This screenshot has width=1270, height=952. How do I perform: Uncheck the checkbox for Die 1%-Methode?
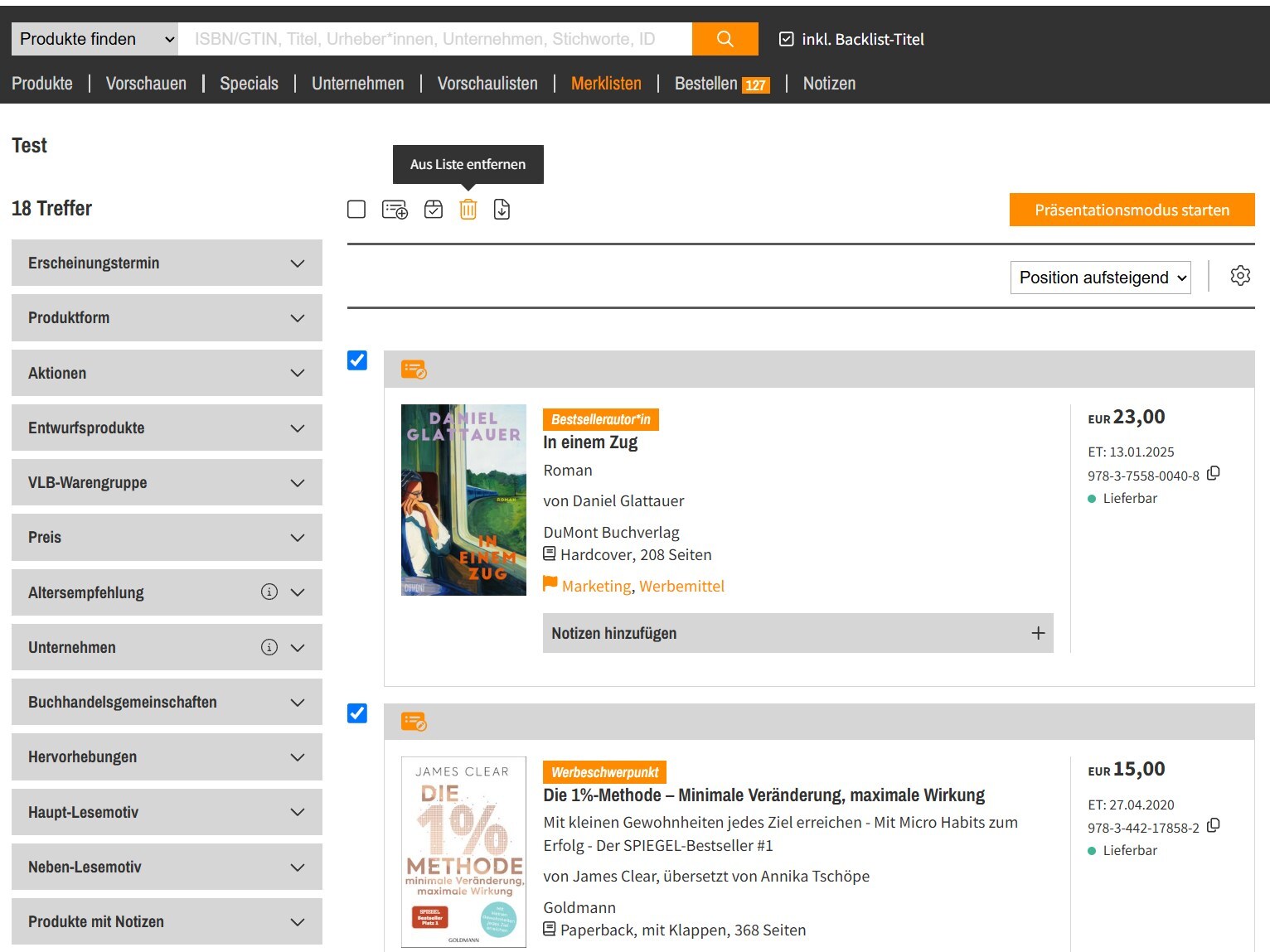[x=357, y=713]
